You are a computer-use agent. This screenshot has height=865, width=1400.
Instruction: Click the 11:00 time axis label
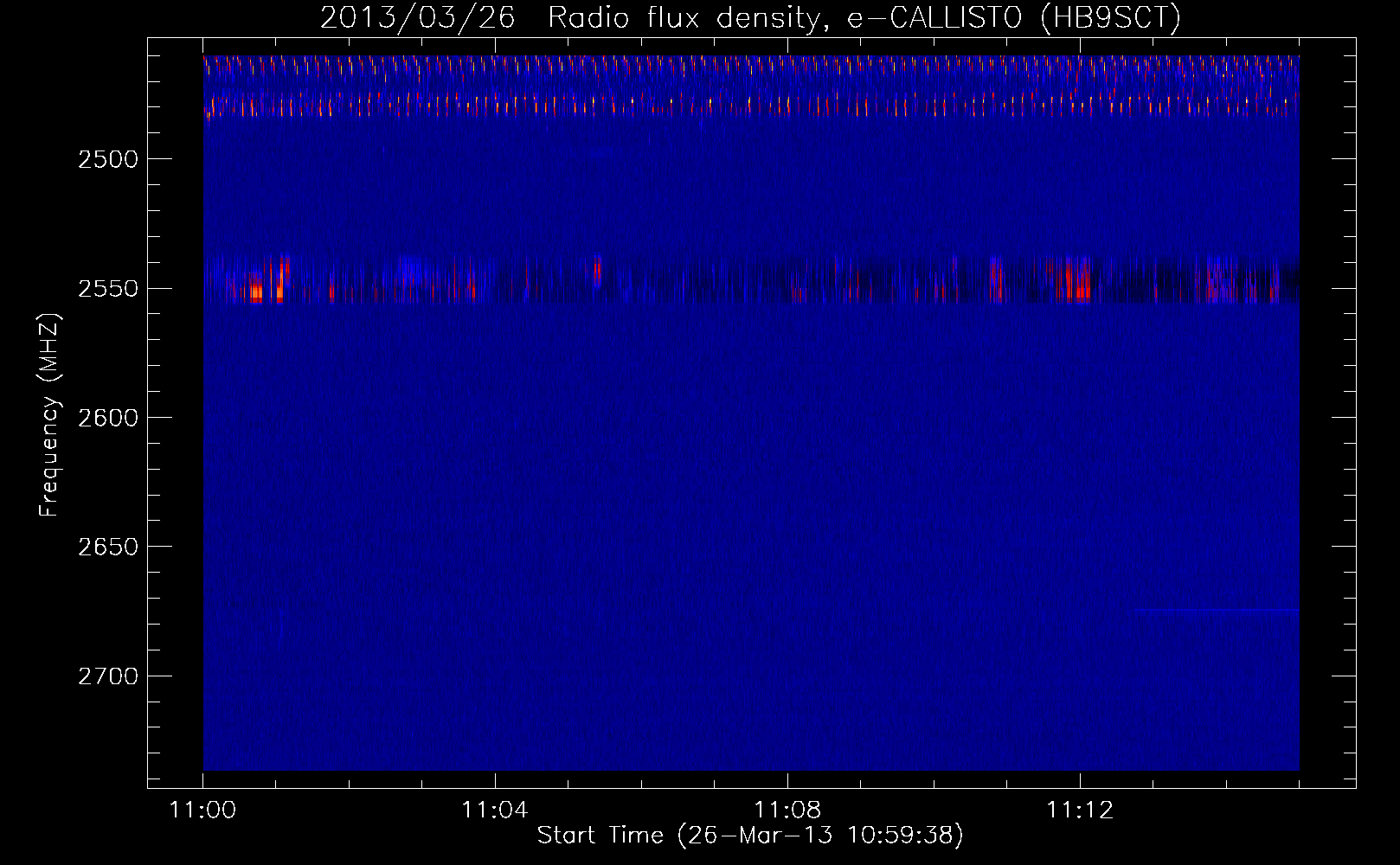coord(202,811)
